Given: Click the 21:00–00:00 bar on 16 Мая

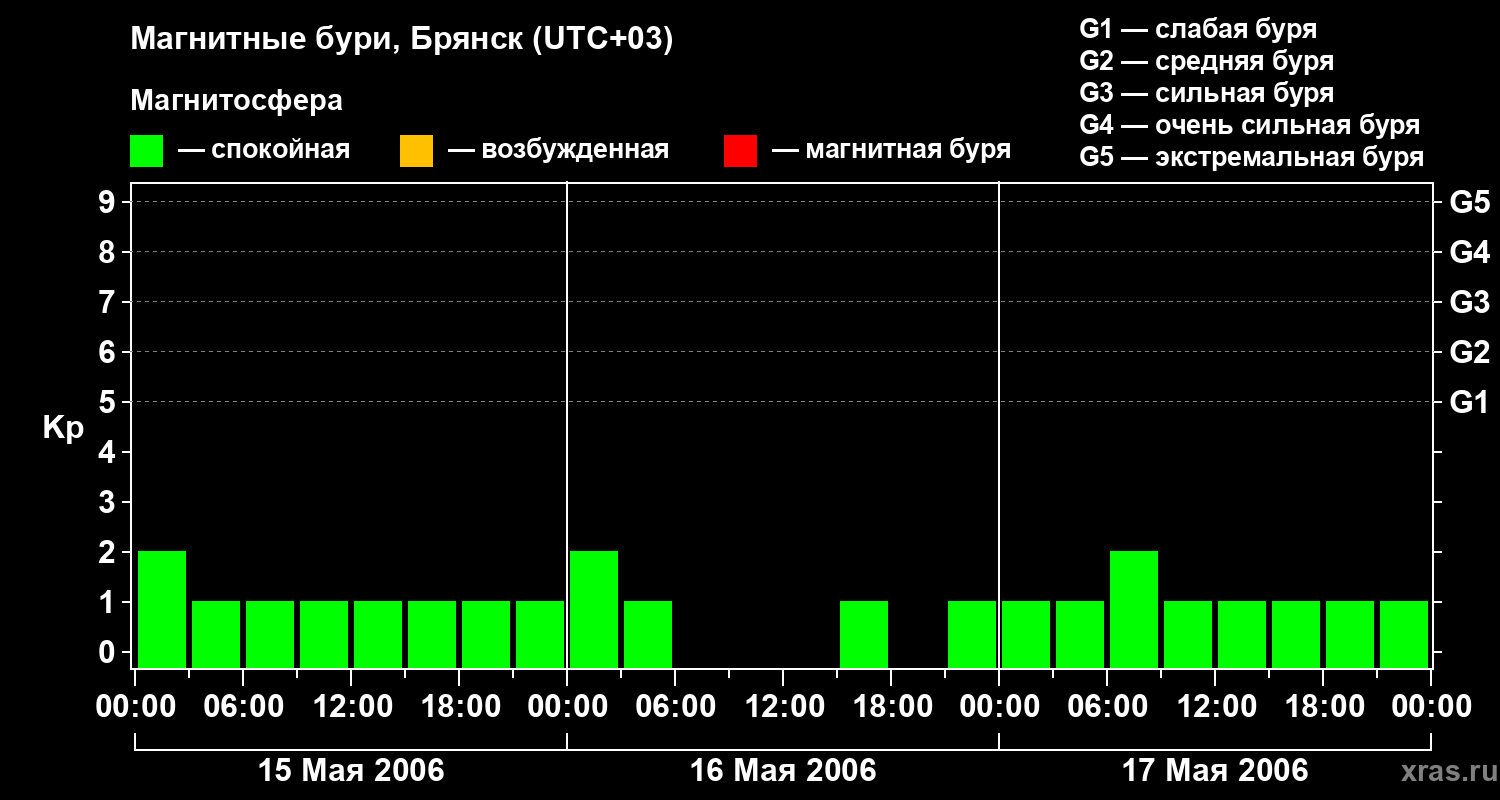Looking at the screenshot, I should [x=972, y=634].
